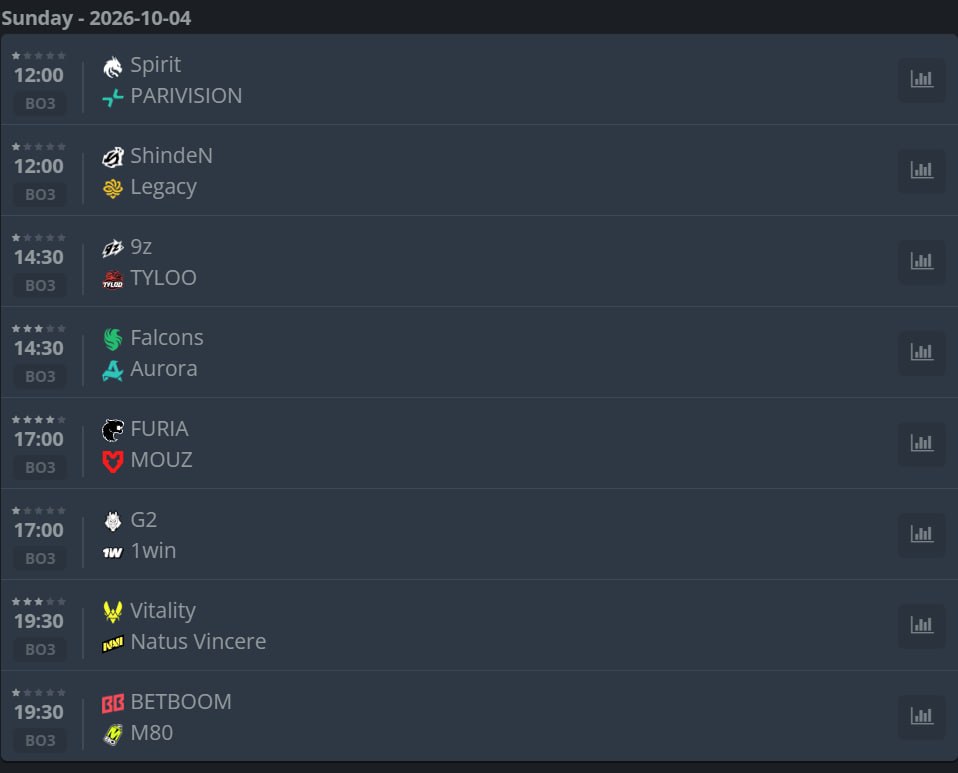958x773 pixels.
Task: Click the TYLOO team logo
Action: [112, 279]
